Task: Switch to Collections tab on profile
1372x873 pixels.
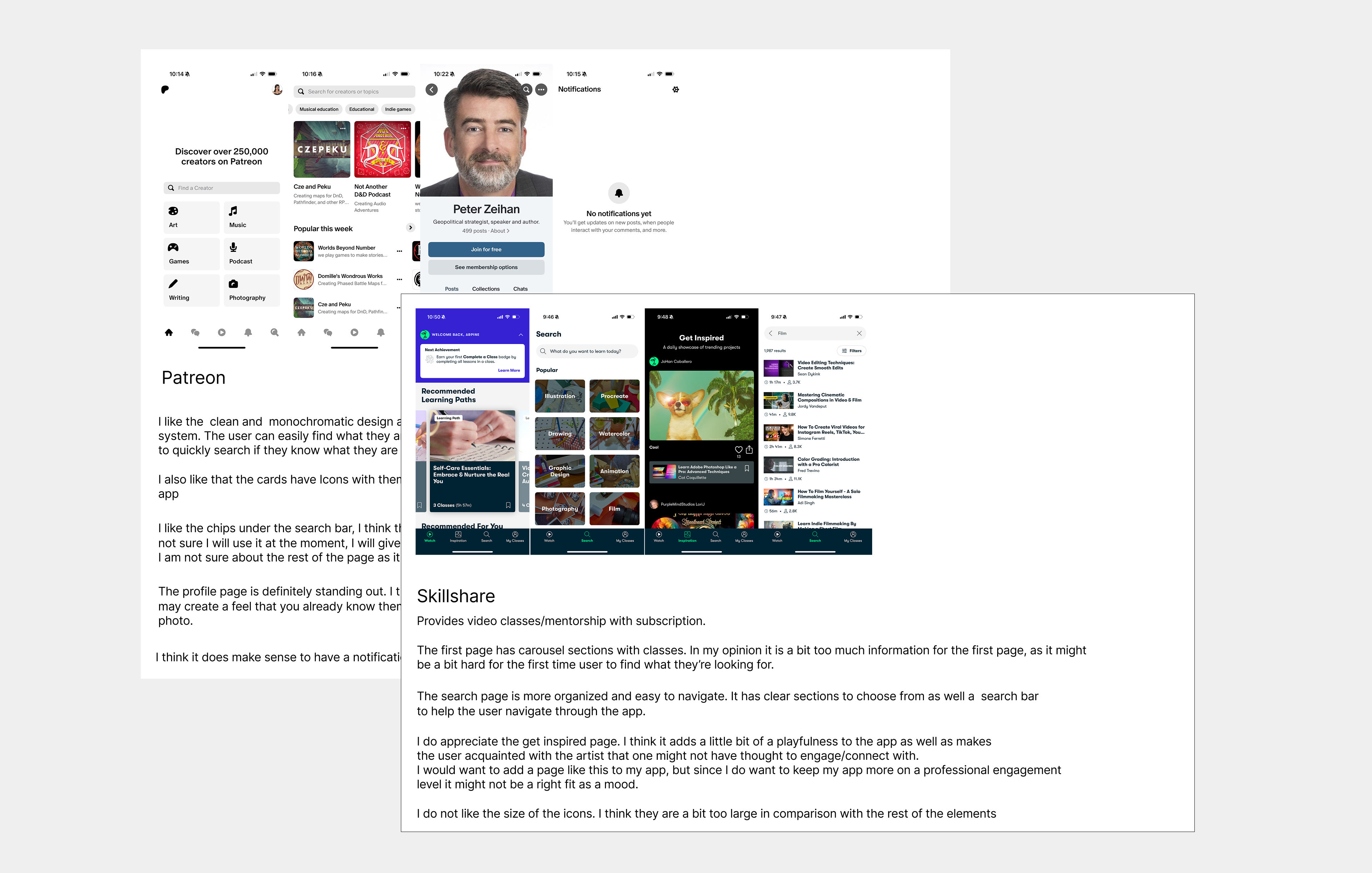Action: point(486,289)
